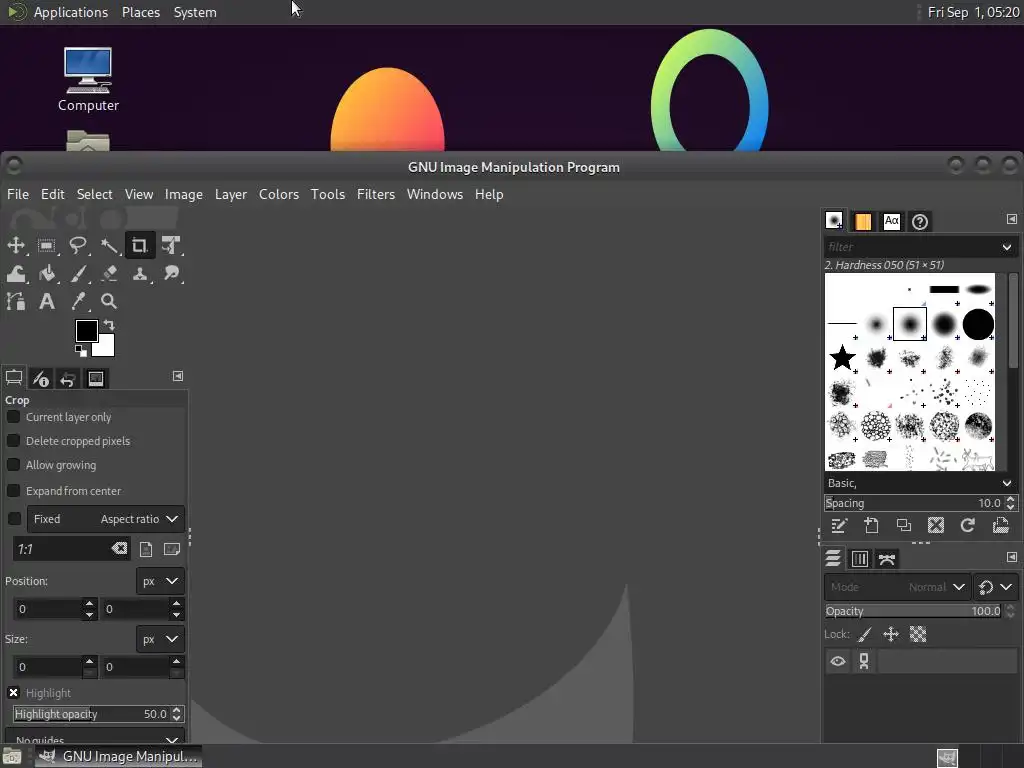Open the Applications system menu
The image size is (1024, 768).
point(71,12)
